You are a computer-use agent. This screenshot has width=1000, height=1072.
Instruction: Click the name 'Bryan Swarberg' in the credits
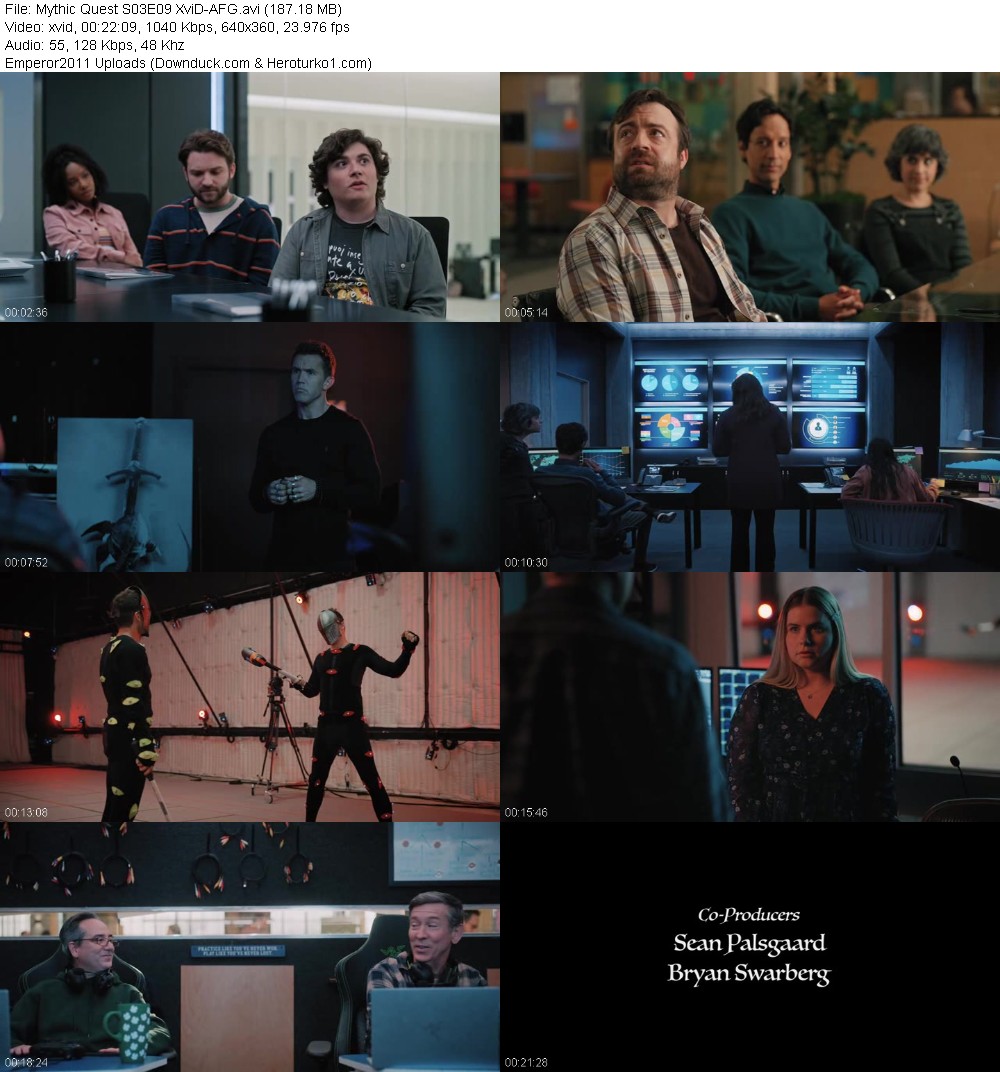(749, 974)
